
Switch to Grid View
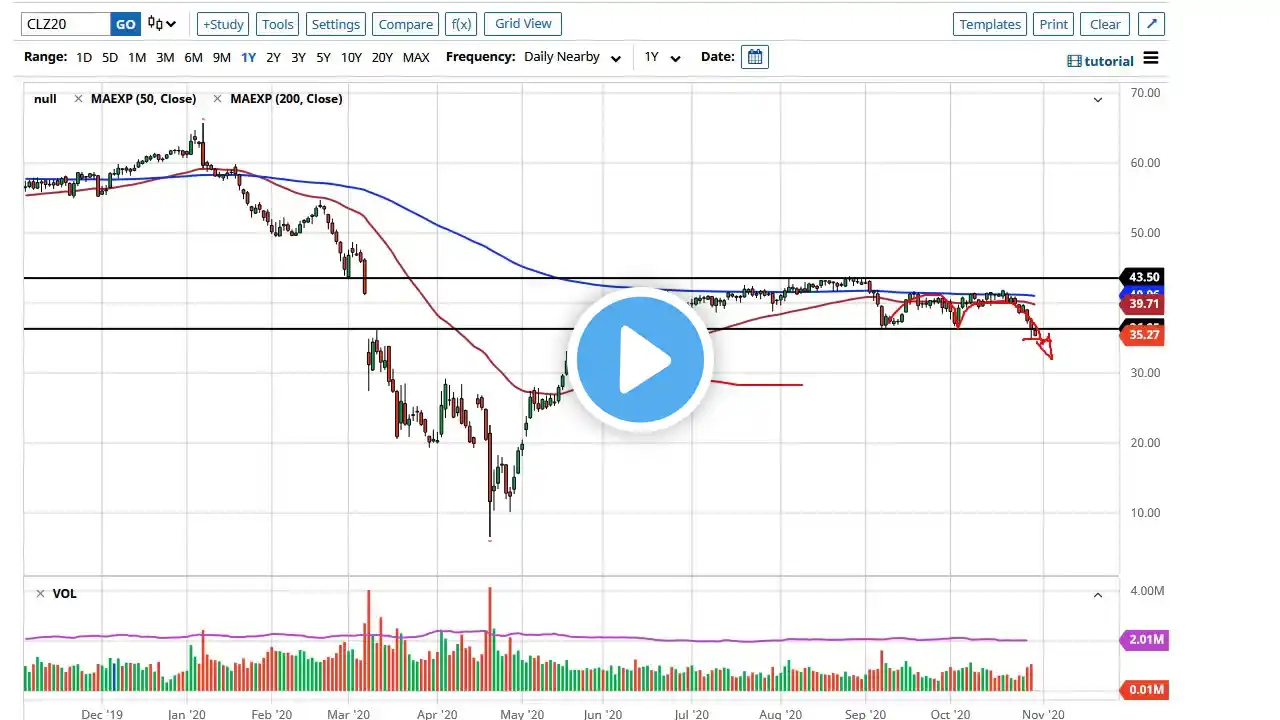523,23
